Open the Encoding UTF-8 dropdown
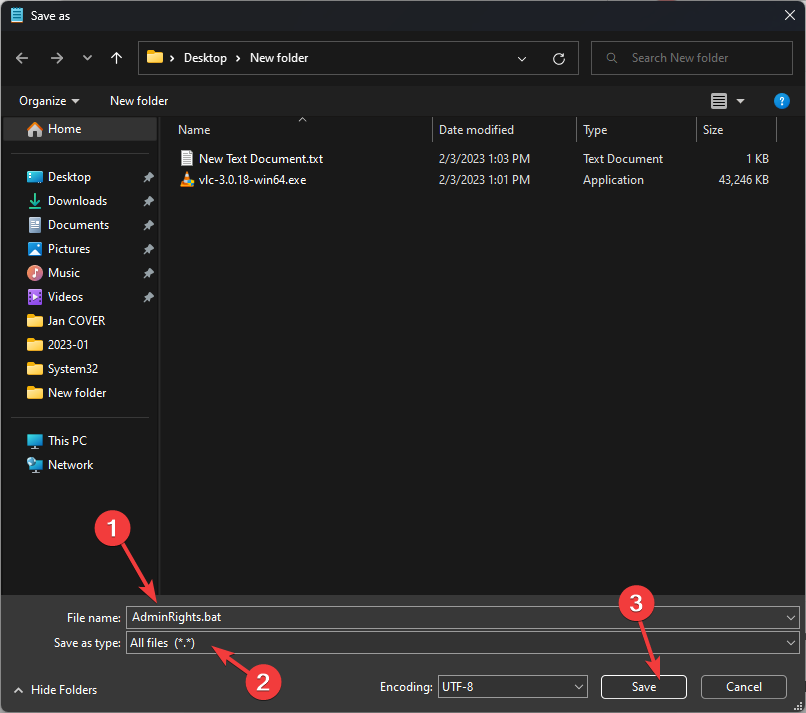The image size is (806, 713). [512, 687]
